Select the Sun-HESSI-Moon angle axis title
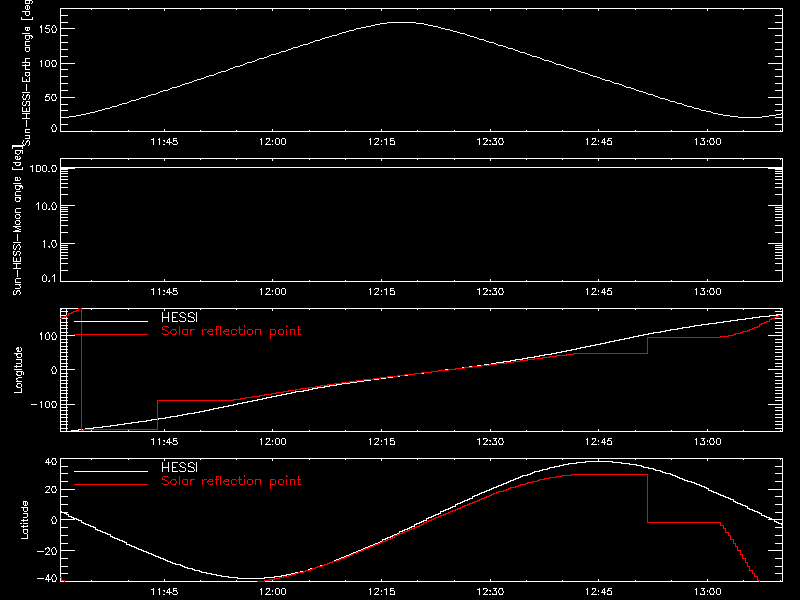Image resolution: width=800 pixels, height=600 pixels. point(17,220)
